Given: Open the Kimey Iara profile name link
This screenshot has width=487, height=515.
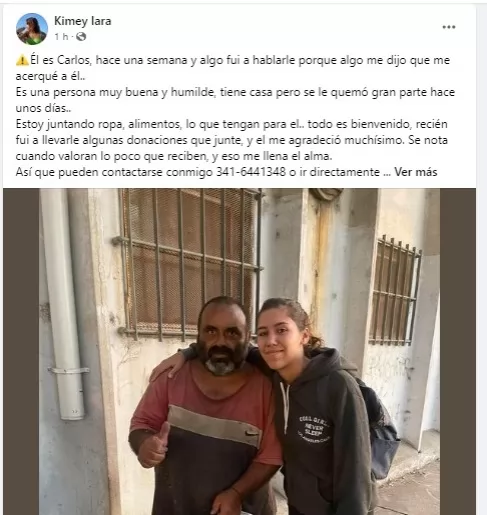Looking at the screenshot, I should tap(83, 21).
